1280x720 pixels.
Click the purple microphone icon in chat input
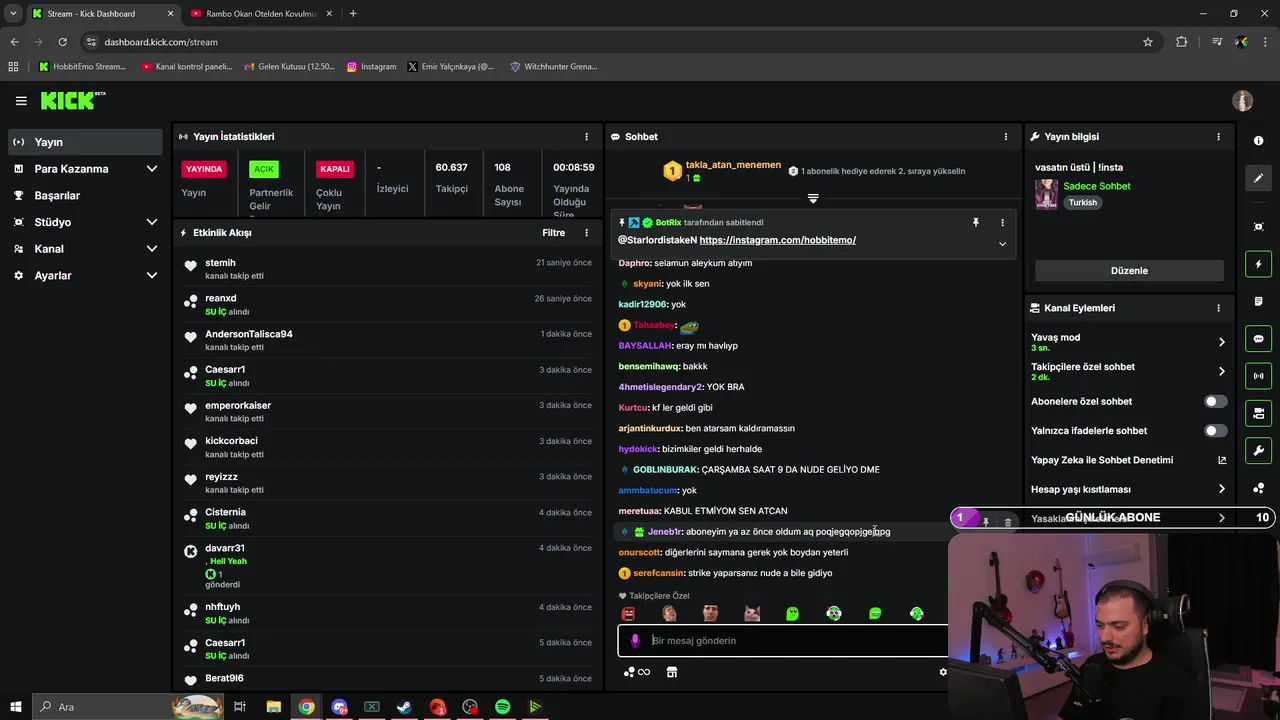[x=635, y=640]
